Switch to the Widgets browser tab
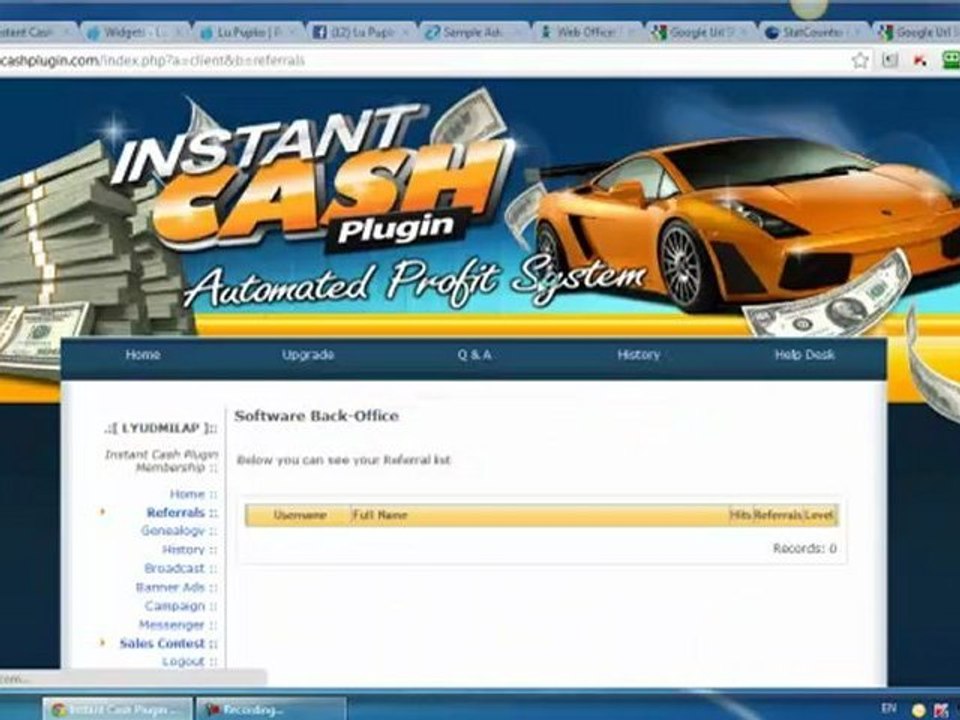This screenshot has width=960, height=720. tap(135, 32)
